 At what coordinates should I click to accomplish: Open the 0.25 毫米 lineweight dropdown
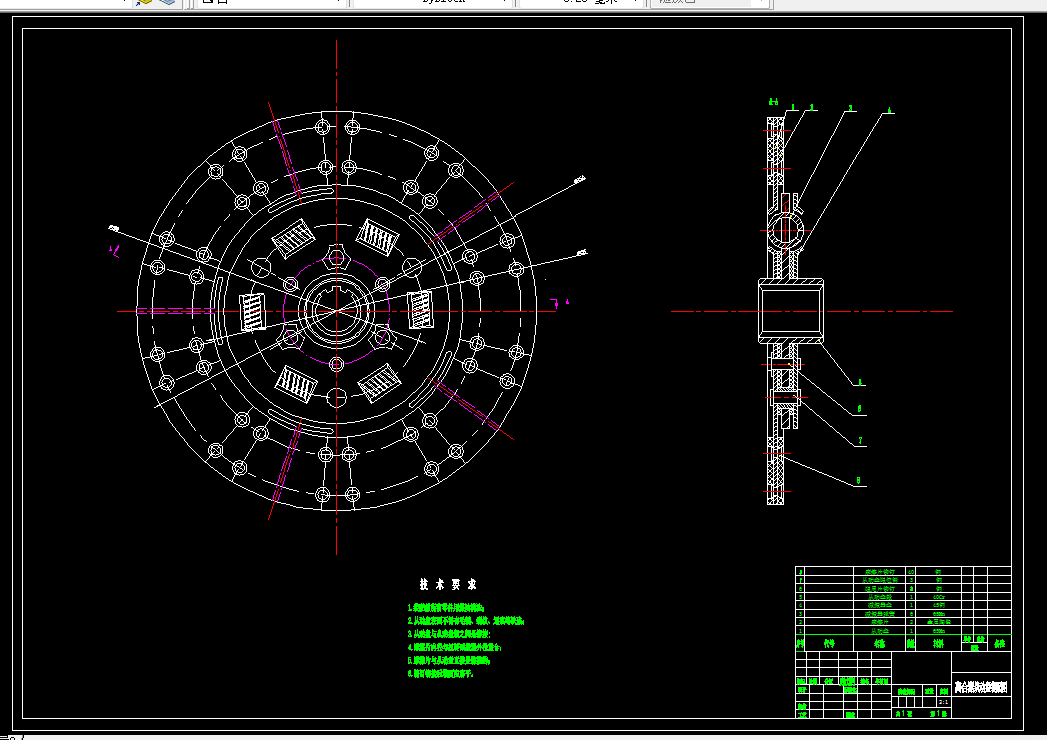[x=580, y=2]
